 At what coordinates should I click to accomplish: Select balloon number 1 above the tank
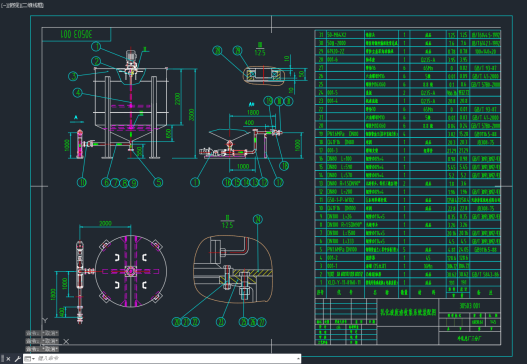pos(97,46)
